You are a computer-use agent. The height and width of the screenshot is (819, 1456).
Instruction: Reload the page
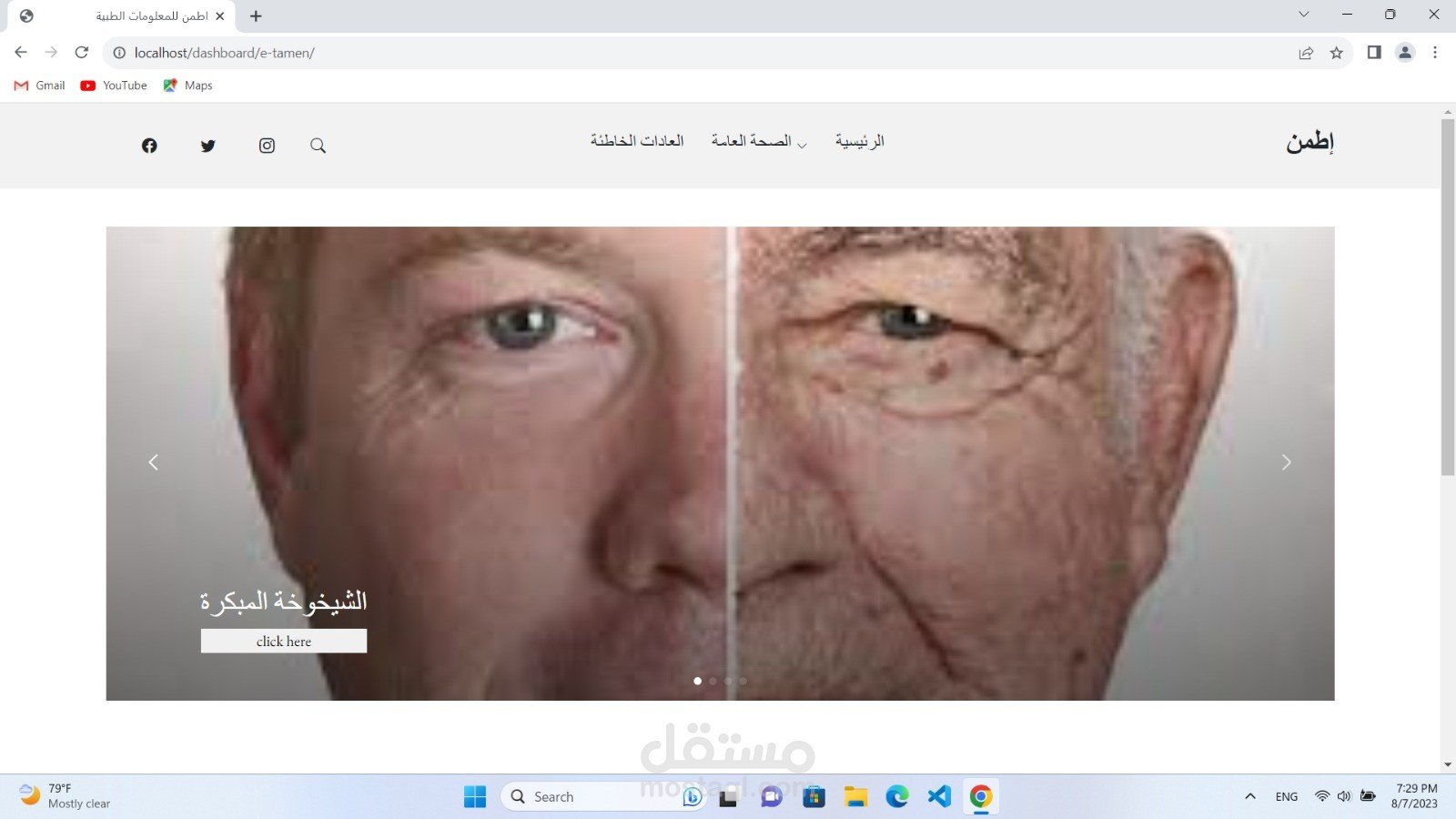click(x=82, y=53)
